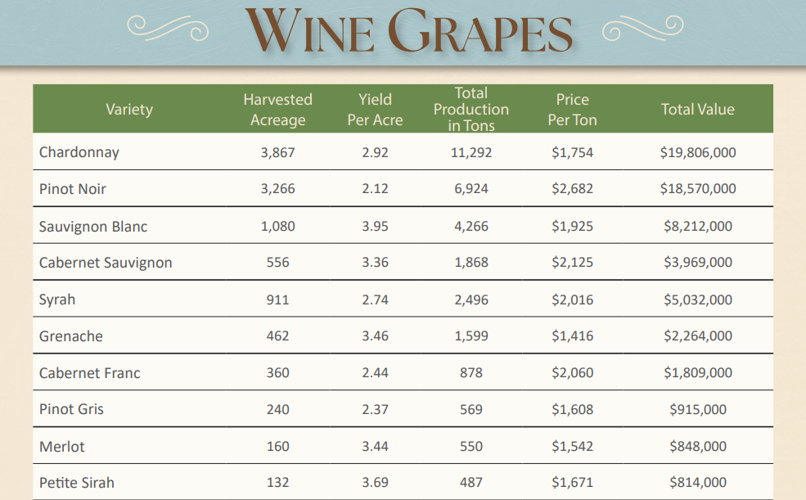
Task: Select Merlot's total value $848,000
Action: coord(697,446)
